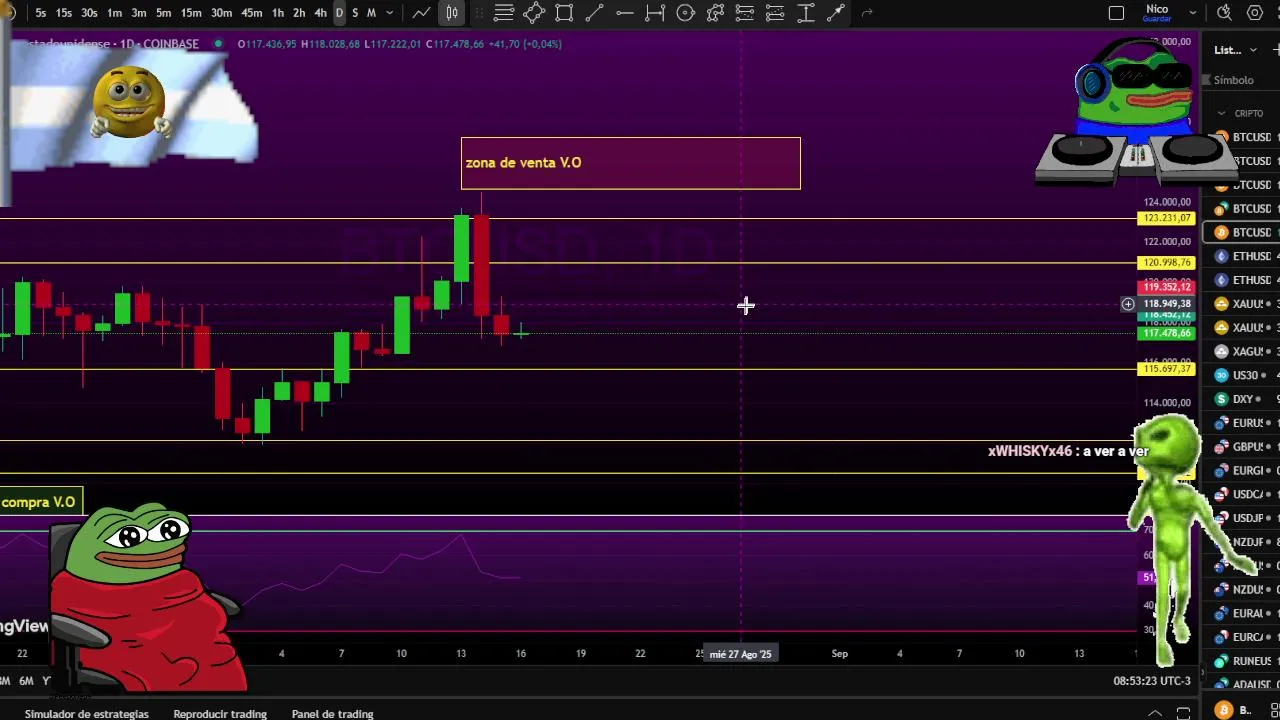Viewport: 1280px width, 720px height.
Task: Select the 45m timeframe
Action: [252, 13]
